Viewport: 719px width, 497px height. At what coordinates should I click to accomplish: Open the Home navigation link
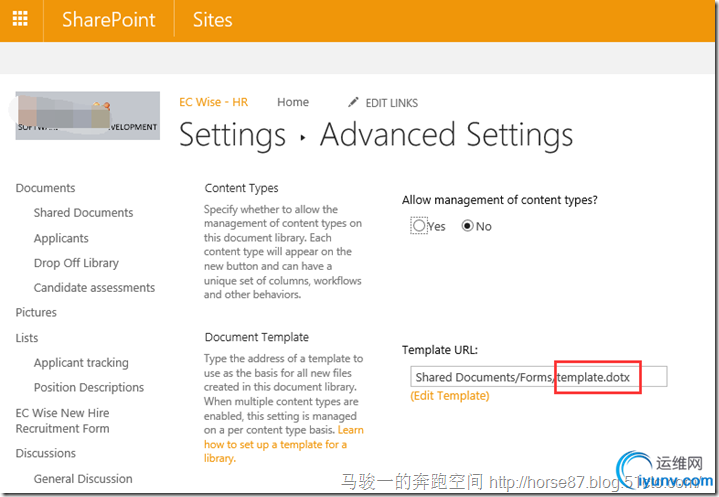(x=293, y=102)
